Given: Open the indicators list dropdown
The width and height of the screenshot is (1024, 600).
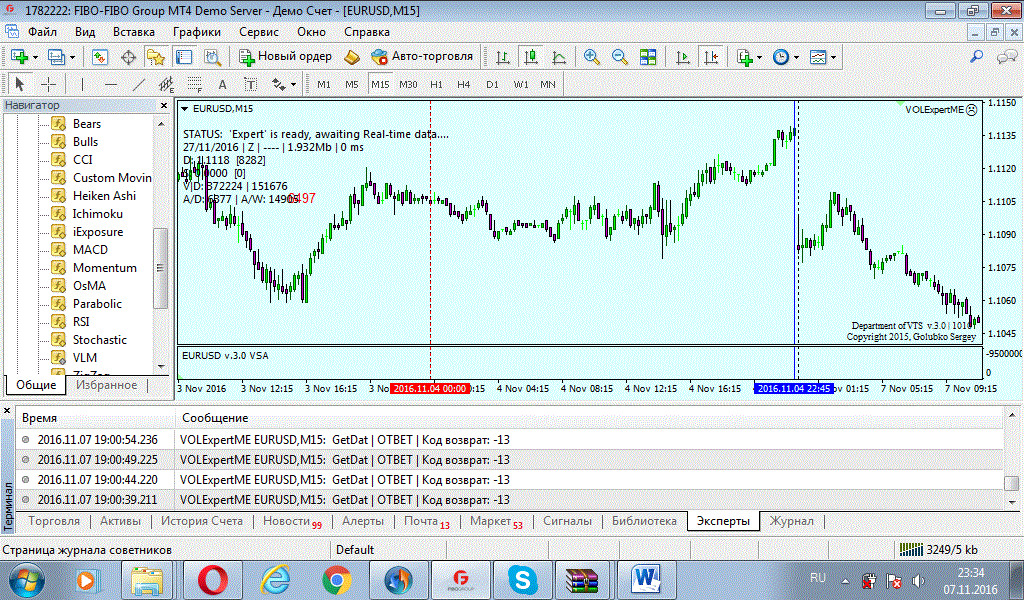Looking at the screenshot, I should pyautogui.click(x=749, y=57).
